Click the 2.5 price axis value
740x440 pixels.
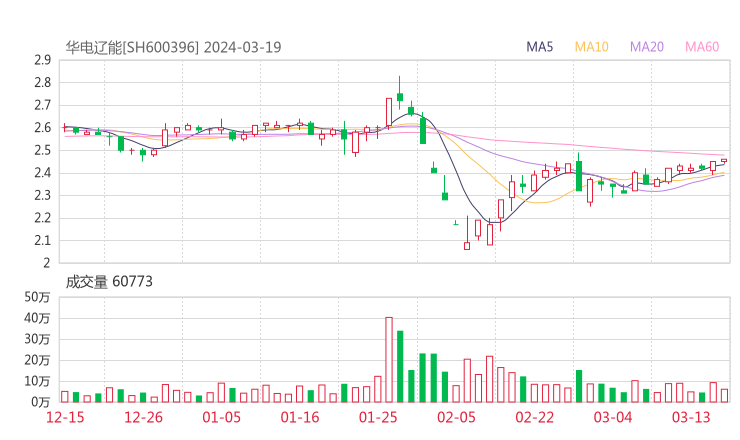pos(42,151)
